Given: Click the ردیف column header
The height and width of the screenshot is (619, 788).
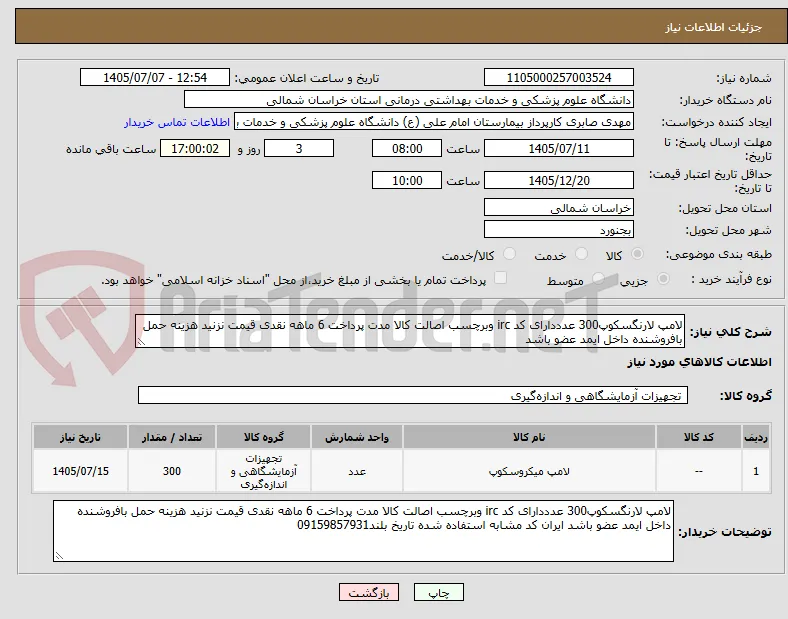Looking at the screenshot, I should (x=756, y=437).
